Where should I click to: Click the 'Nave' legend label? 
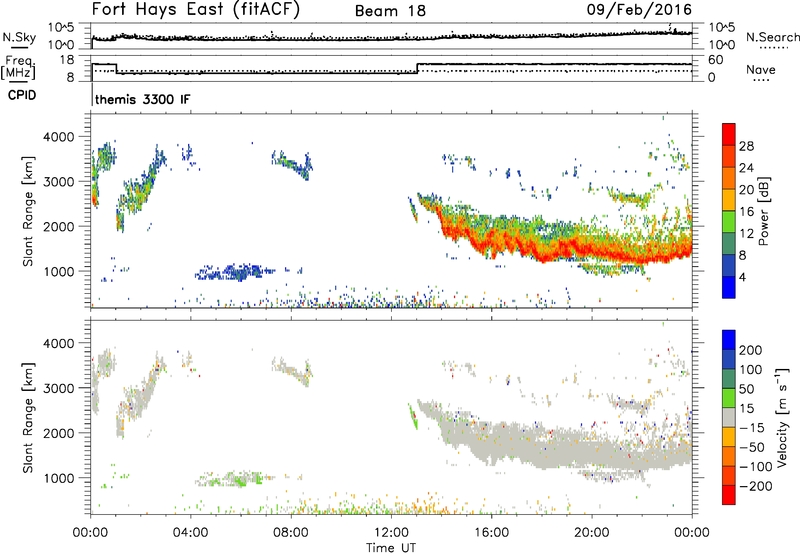pyautogui.click(x=760, y=70)
